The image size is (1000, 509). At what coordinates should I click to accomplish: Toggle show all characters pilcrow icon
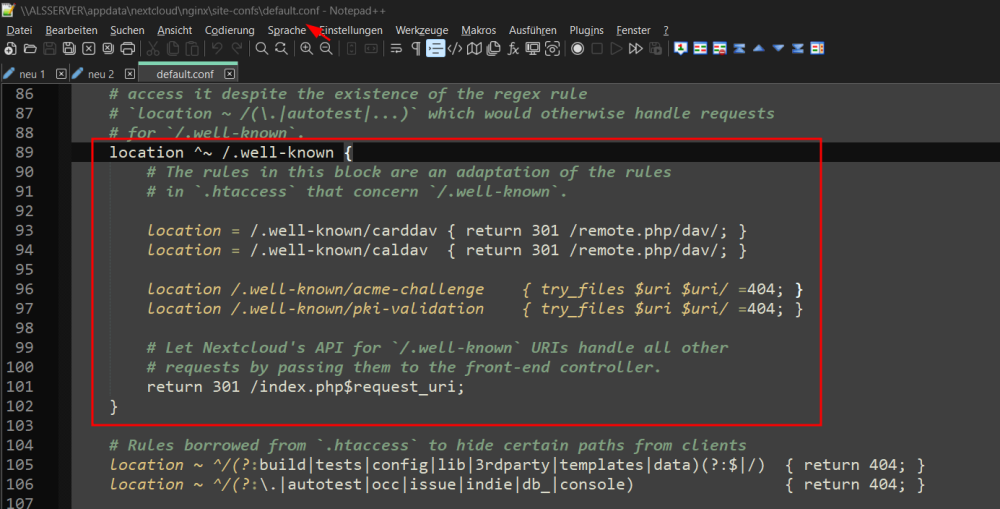point(416,48)
